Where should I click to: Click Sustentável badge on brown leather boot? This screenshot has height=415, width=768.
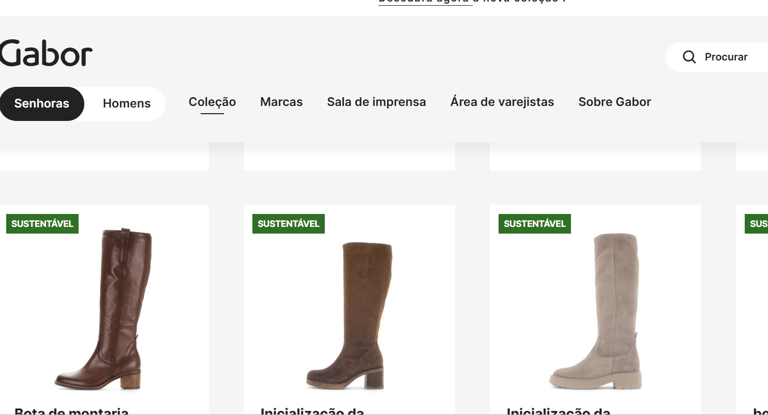(x=42, y=224)
